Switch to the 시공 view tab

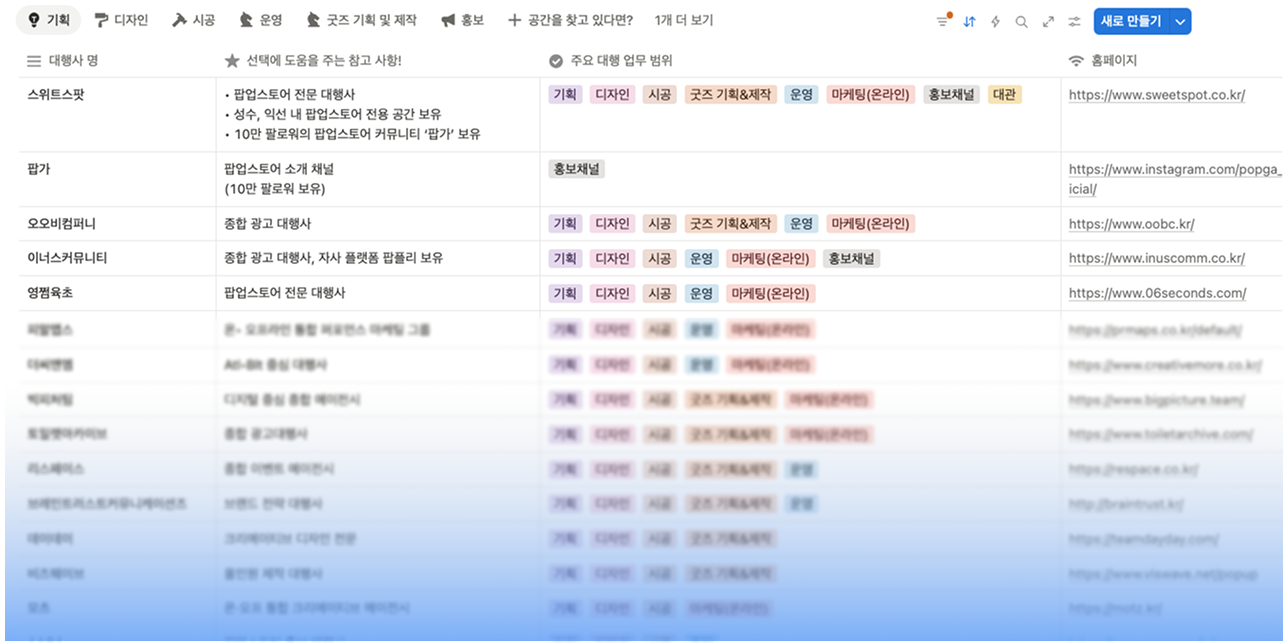click(x=193, y=20)
